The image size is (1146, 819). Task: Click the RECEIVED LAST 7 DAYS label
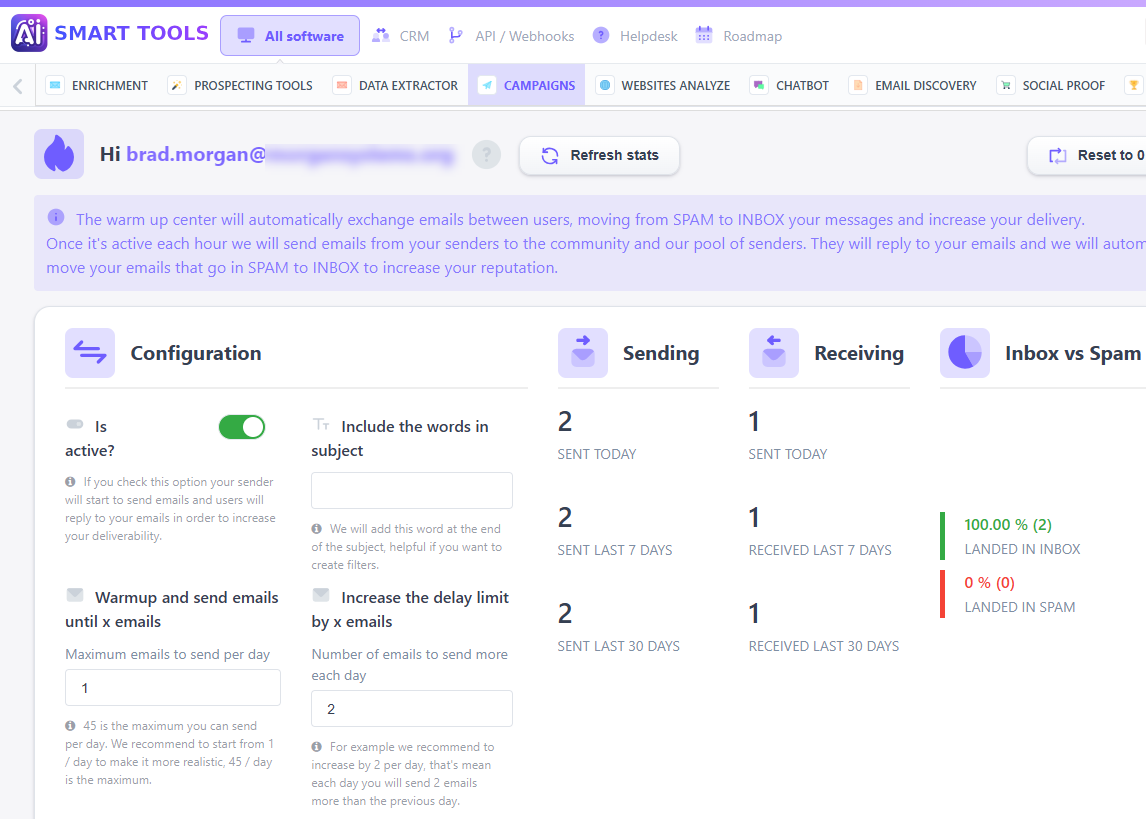coord(820,550)
